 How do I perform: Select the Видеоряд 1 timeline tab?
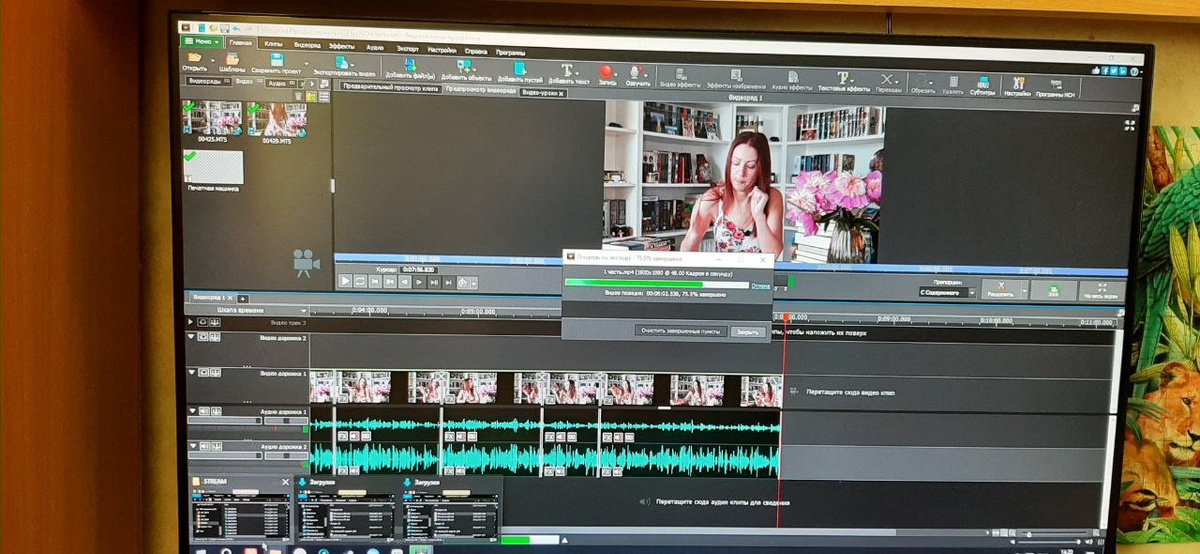point(210,297)
